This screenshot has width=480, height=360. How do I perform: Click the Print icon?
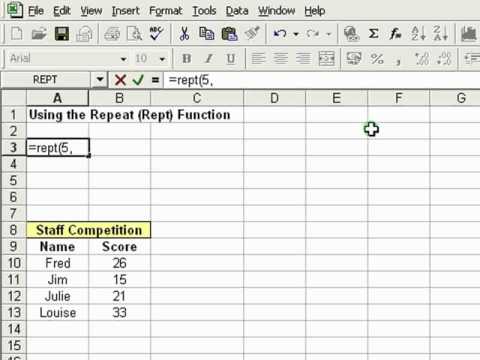84,34
